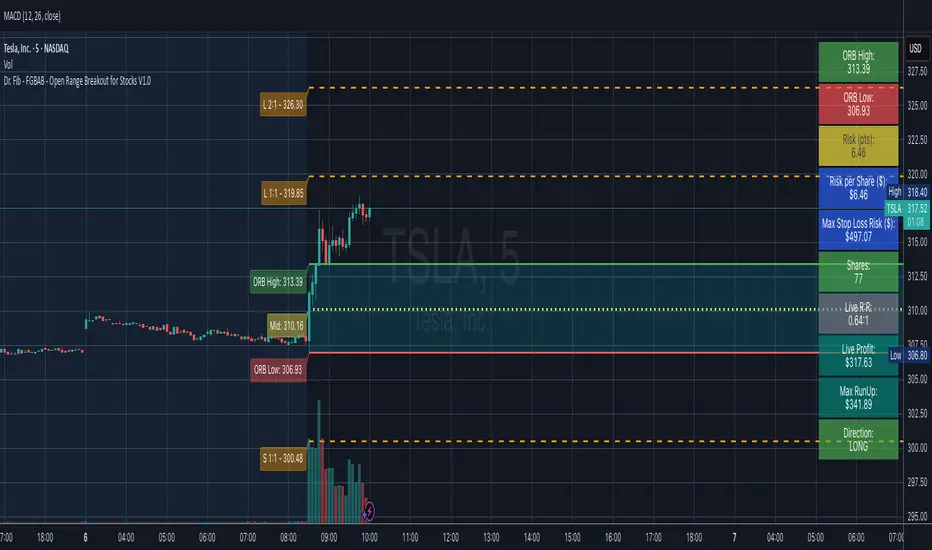
Task: Click the ORB Low: 306.93 chart label
Action: click(278, 370)
